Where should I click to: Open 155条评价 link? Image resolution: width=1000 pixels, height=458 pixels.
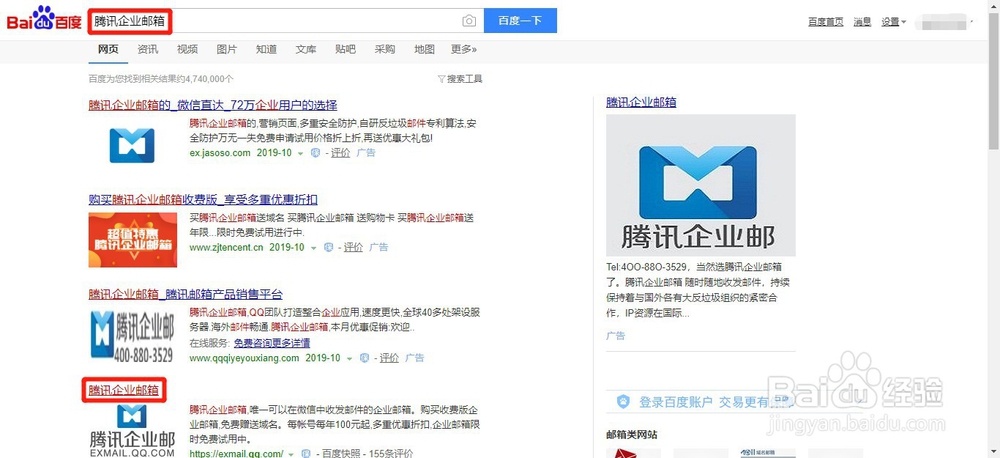click(392, 454)
